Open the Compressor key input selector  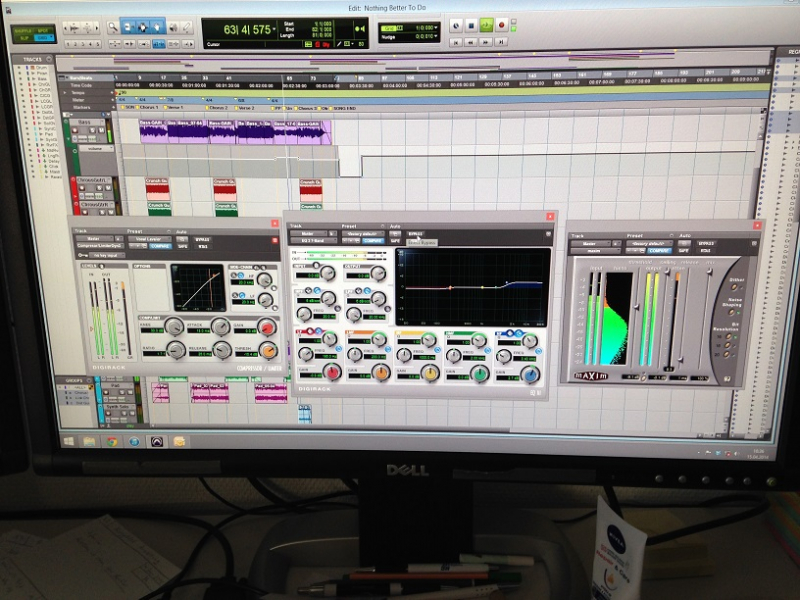[x=106, y=255]
